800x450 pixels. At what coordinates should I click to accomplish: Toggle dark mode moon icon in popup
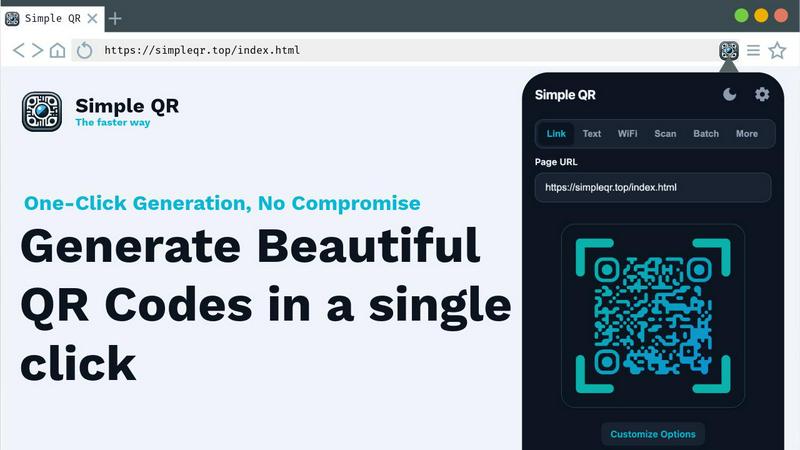730,94
